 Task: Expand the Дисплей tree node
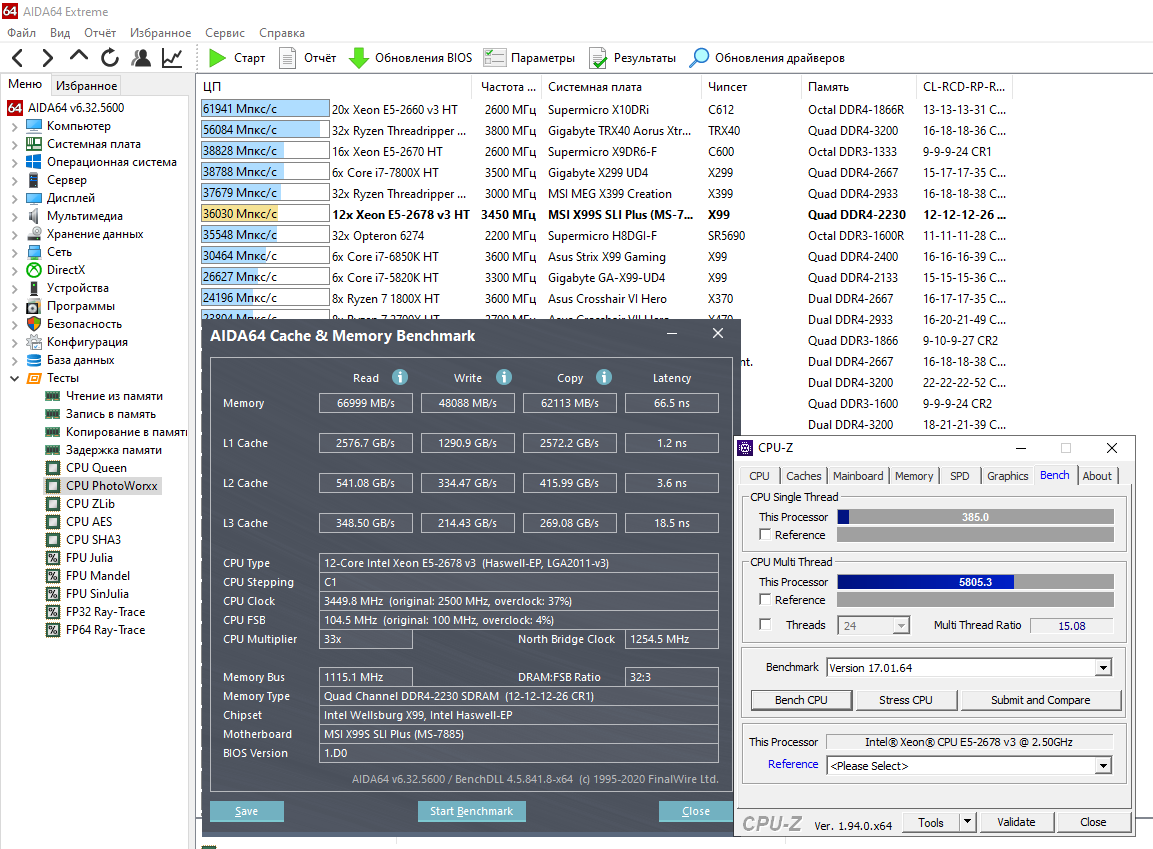point(14,198)
